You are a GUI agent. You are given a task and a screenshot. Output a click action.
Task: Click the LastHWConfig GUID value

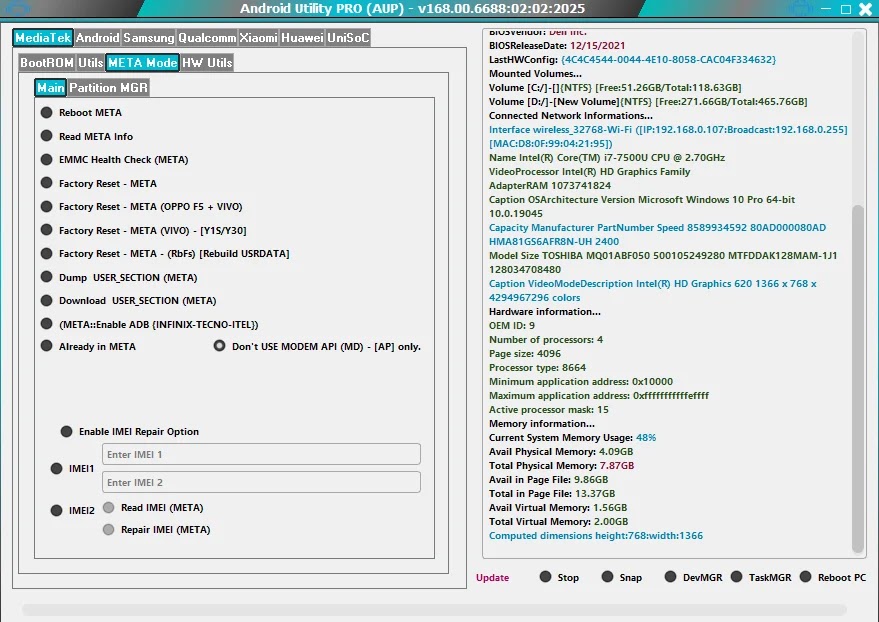click(668, 59)
